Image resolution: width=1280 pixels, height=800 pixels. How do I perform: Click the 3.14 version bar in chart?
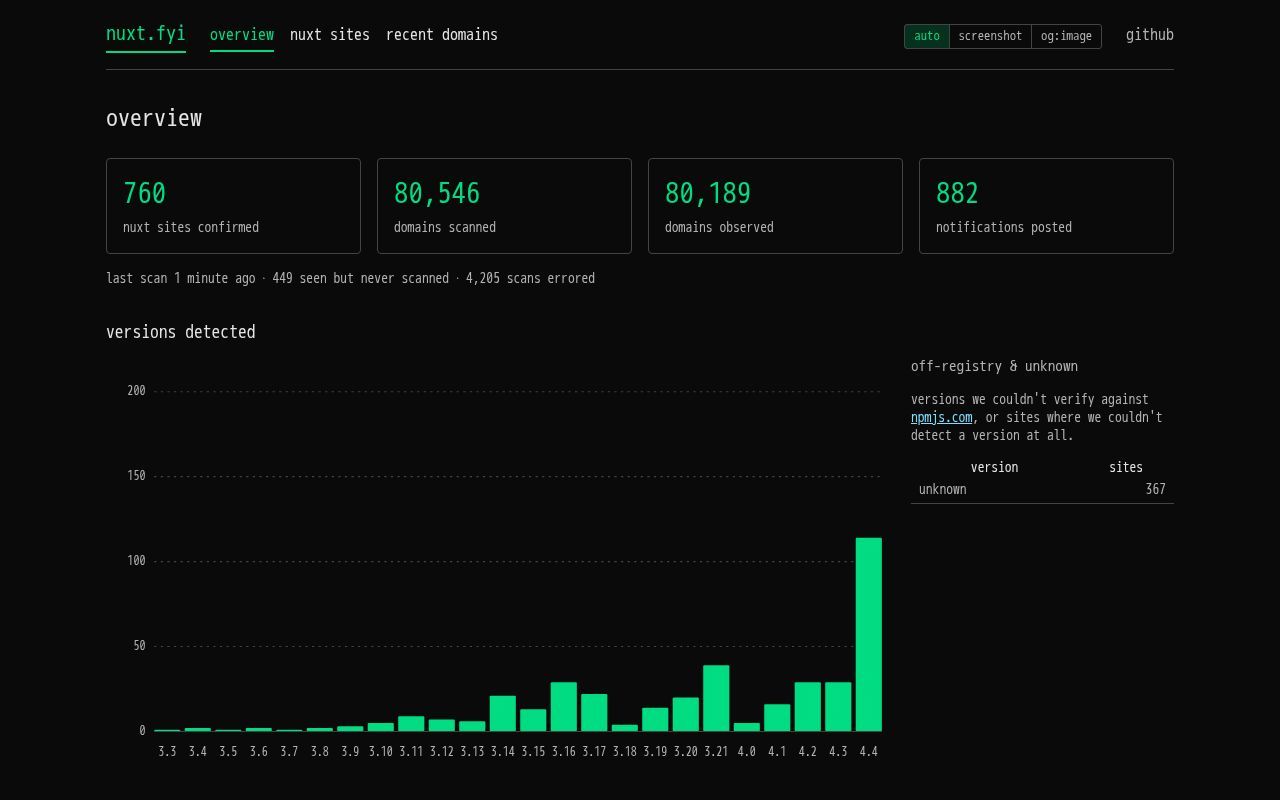pos(502,714)
